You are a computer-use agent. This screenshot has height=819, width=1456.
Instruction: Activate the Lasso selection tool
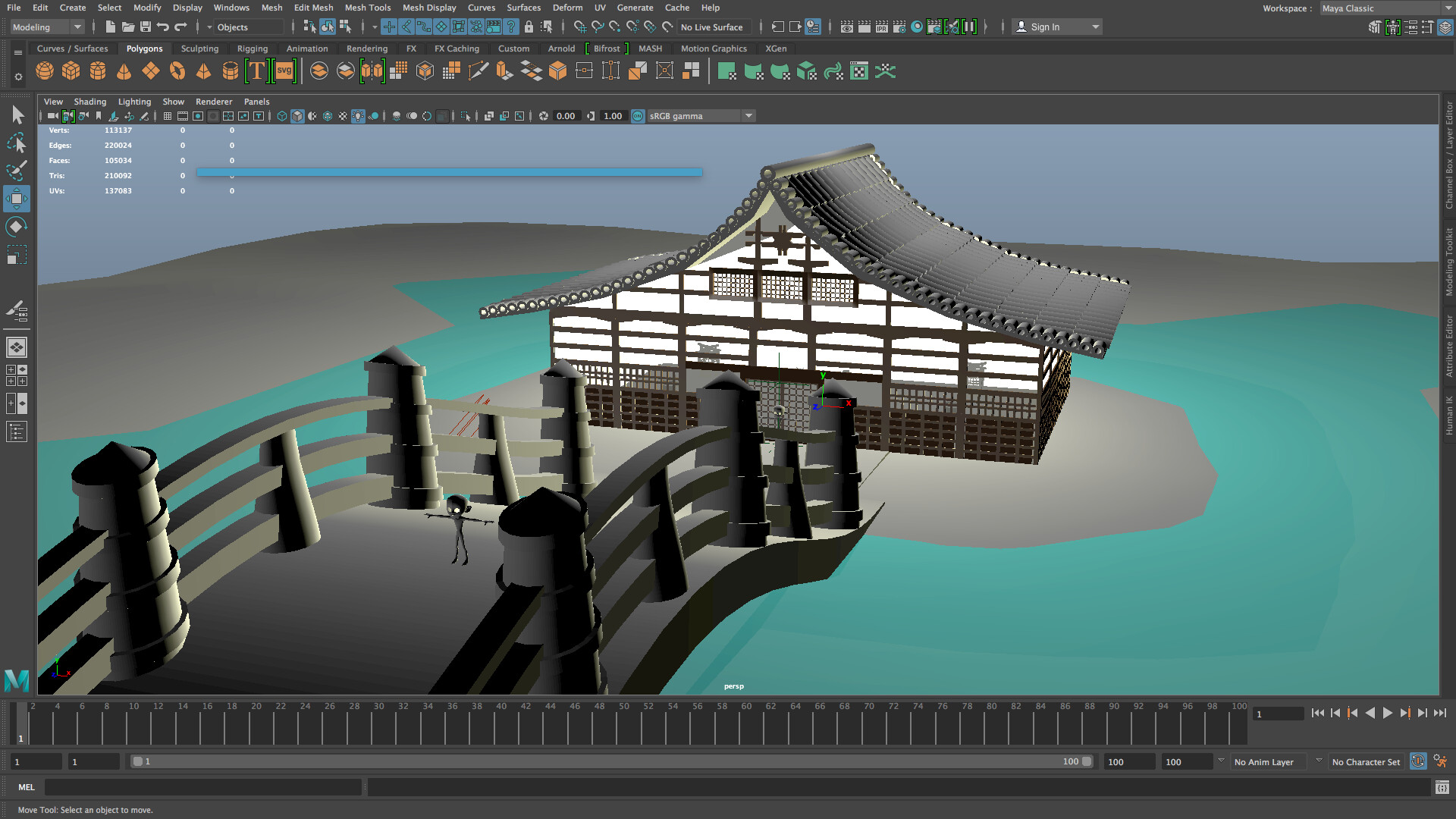coord(17,143)
